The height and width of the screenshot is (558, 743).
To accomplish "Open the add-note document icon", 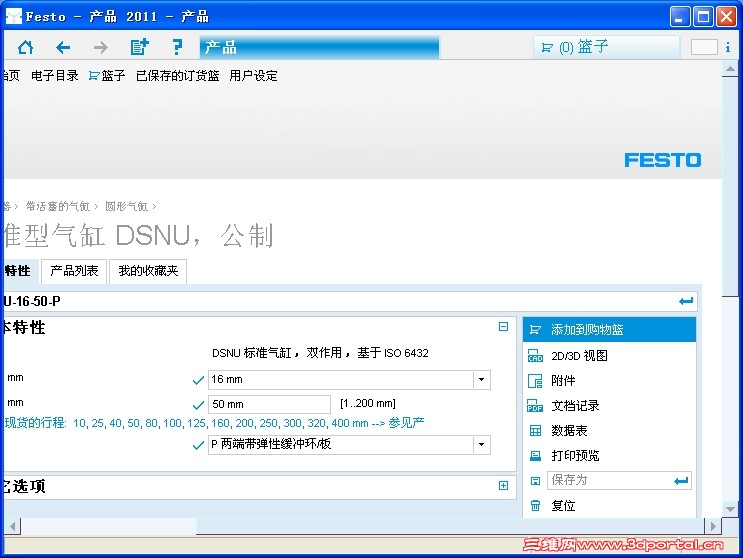I will coord(139,46).
